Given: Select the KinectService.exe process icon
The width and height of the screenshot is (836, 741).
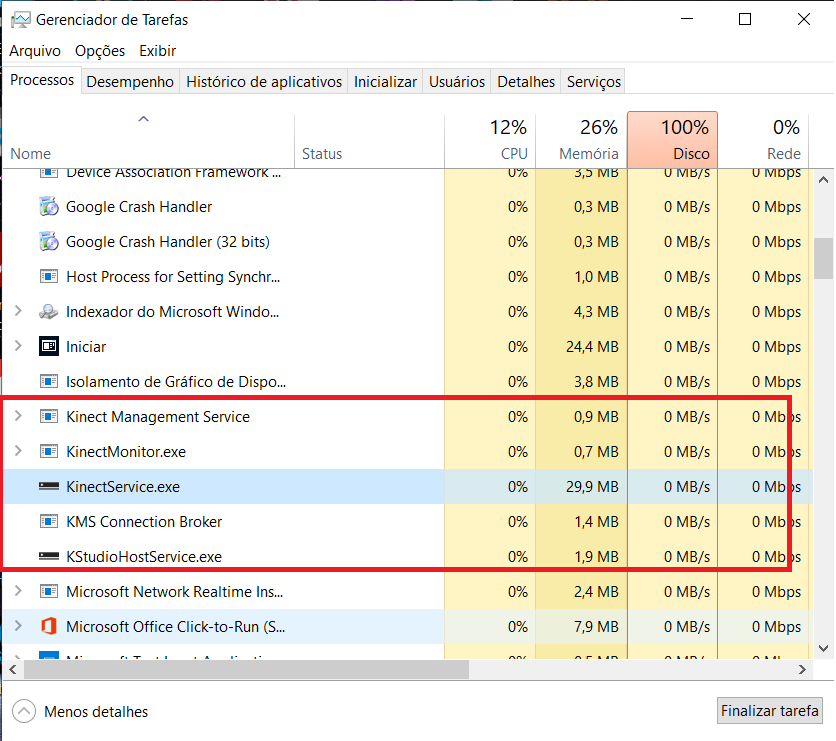Looking at the screenshot, I should tap(49, 486).
